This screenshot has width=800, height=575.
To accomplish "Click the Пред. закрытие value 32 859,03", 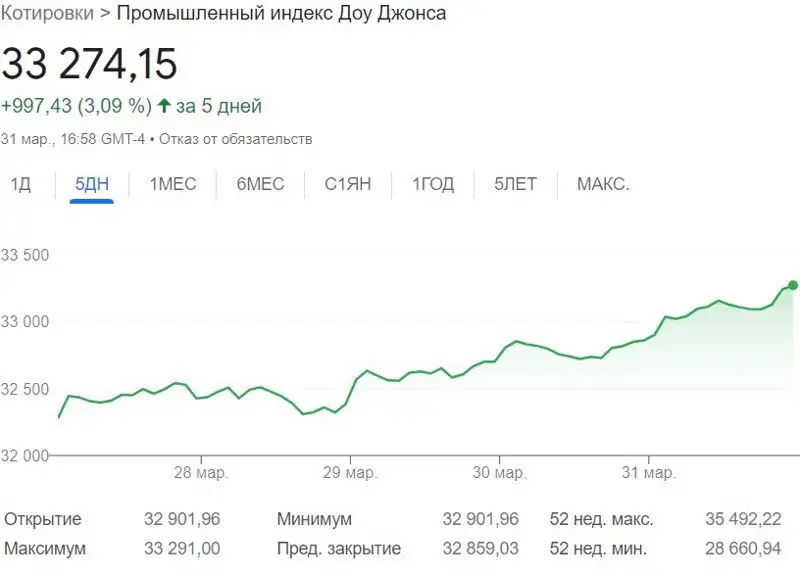I will click(480, 549).
